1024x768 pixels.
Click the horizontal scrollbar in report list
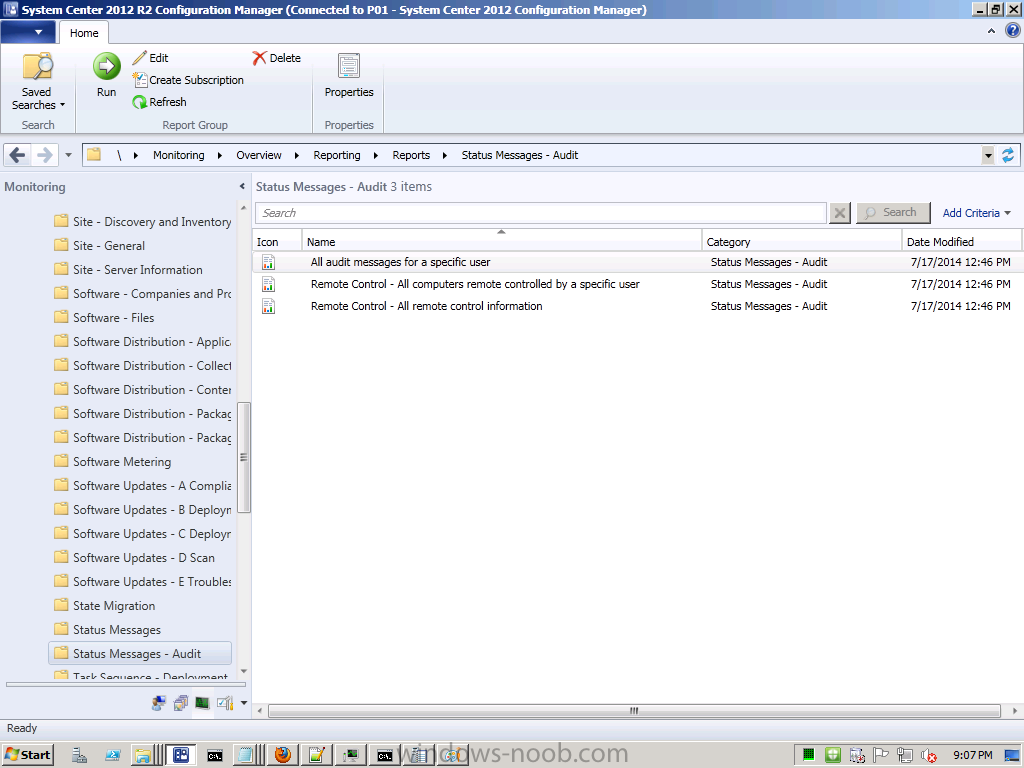(634, 711)
